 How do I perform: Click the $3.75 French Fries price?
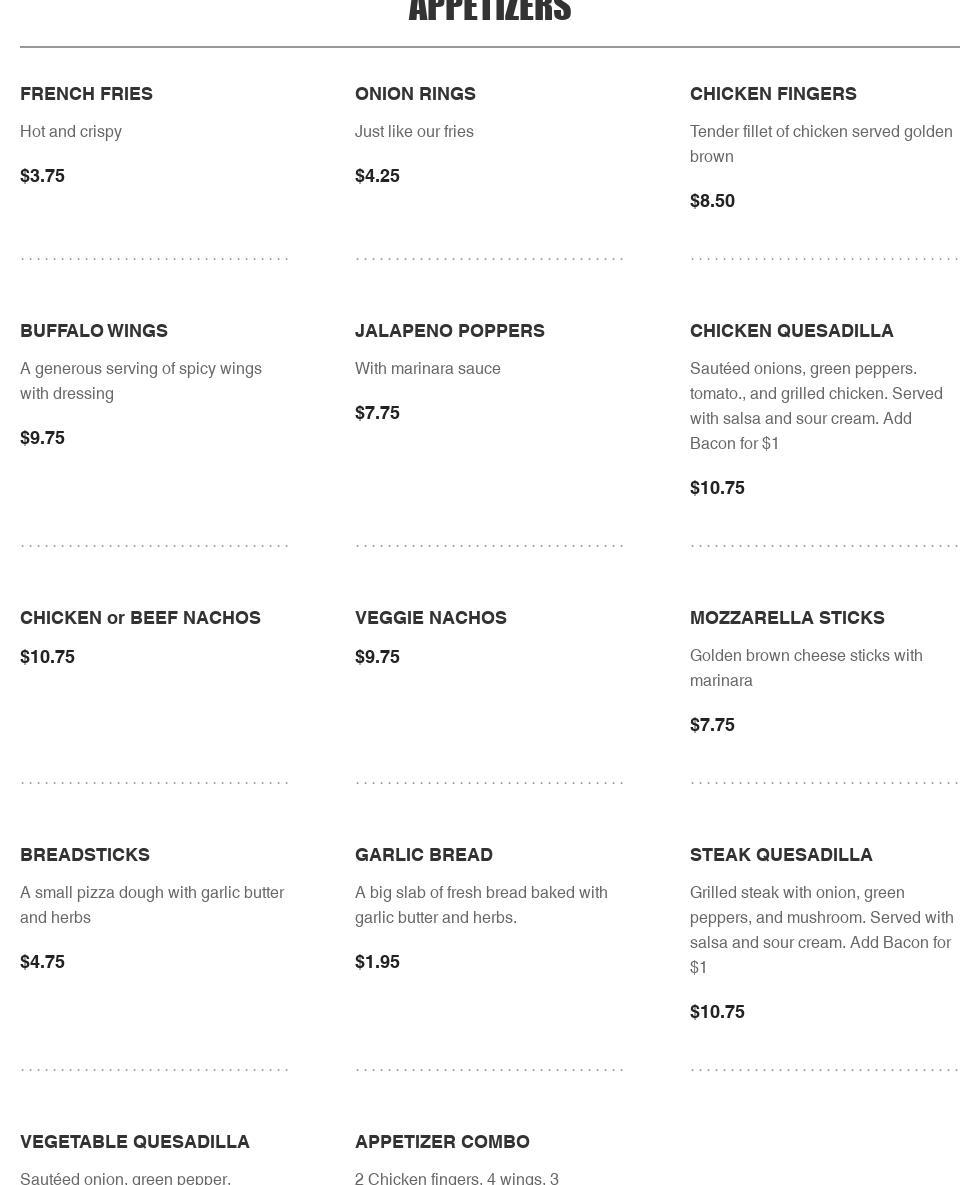click(42, 176)
